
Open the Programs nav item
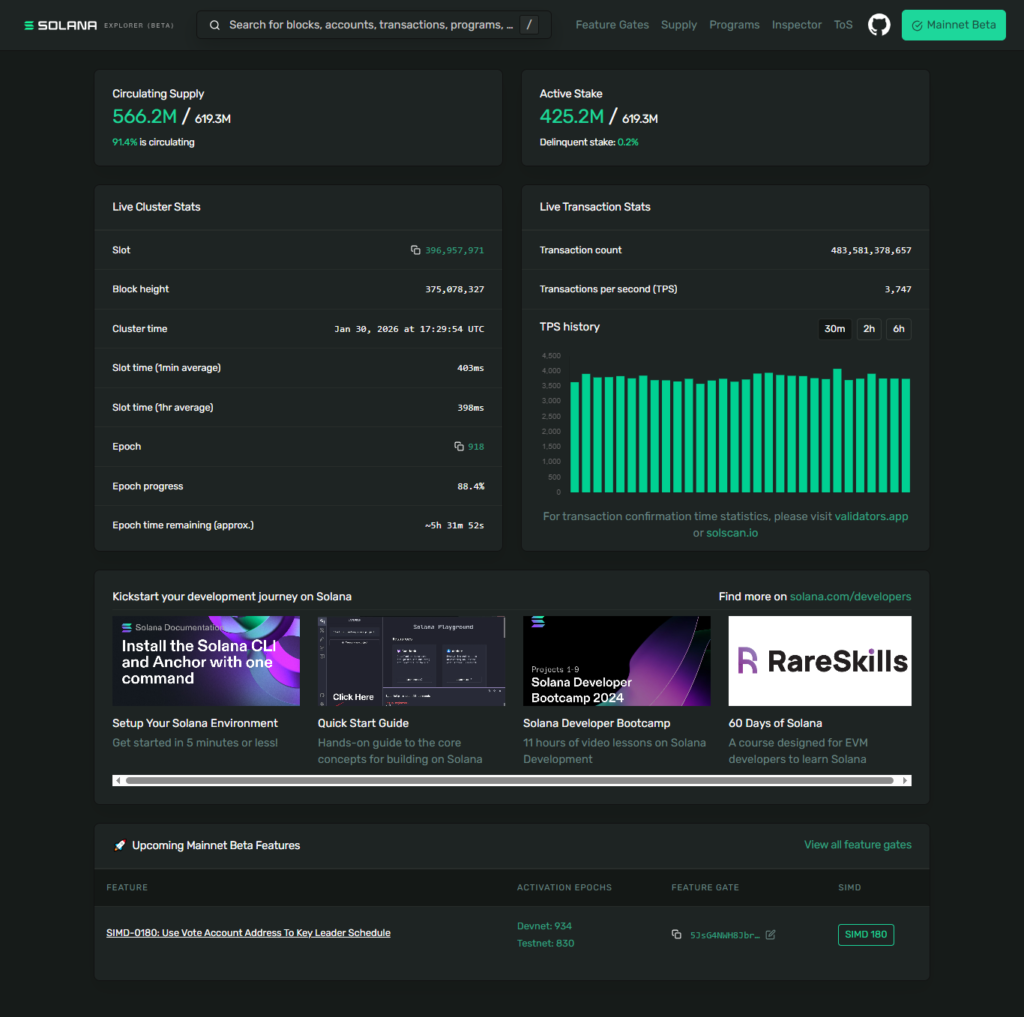click(x=734, y=25)
